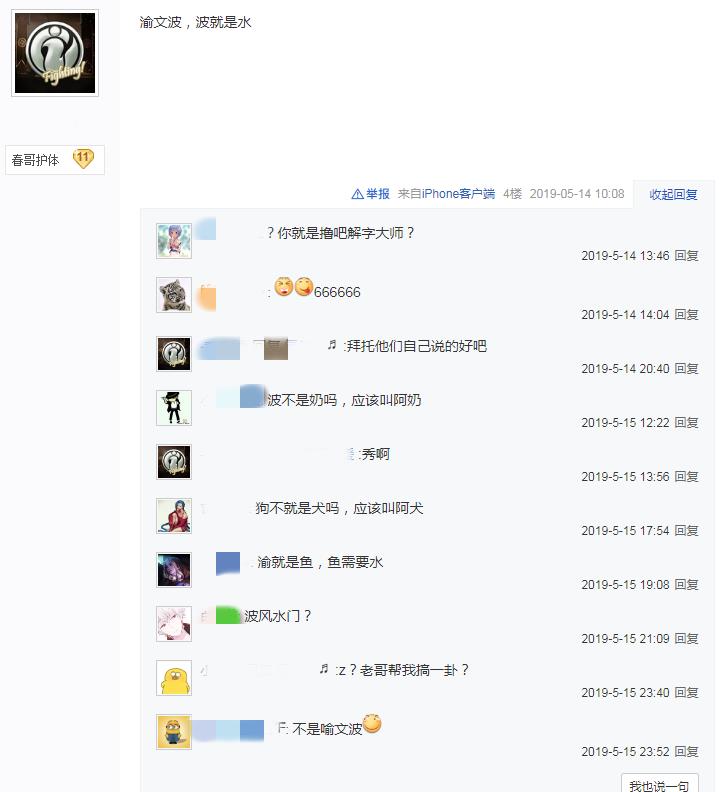Image resolution: width=722 pixels, height=792 pixels.
Task: Reply to the 13:46 comment
Action: point(687,256)
